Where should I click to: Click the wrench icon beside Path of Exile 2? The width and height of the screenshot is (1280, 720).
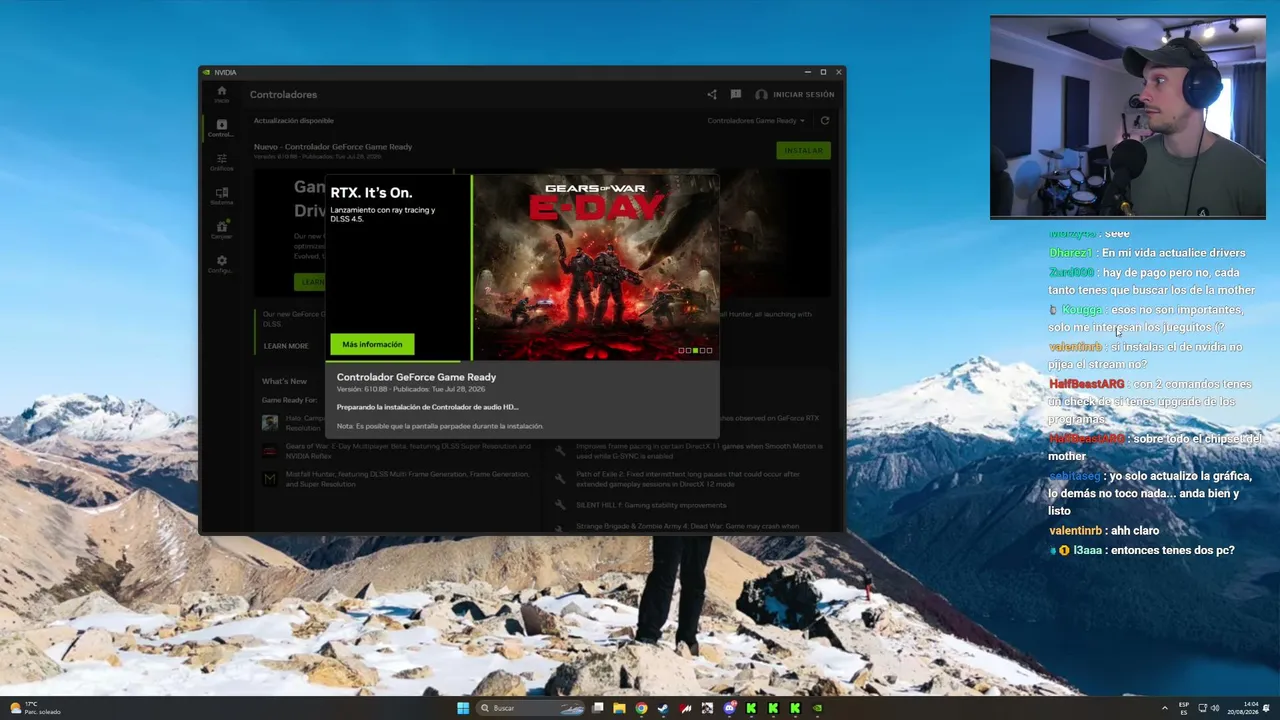coord(560,479)
